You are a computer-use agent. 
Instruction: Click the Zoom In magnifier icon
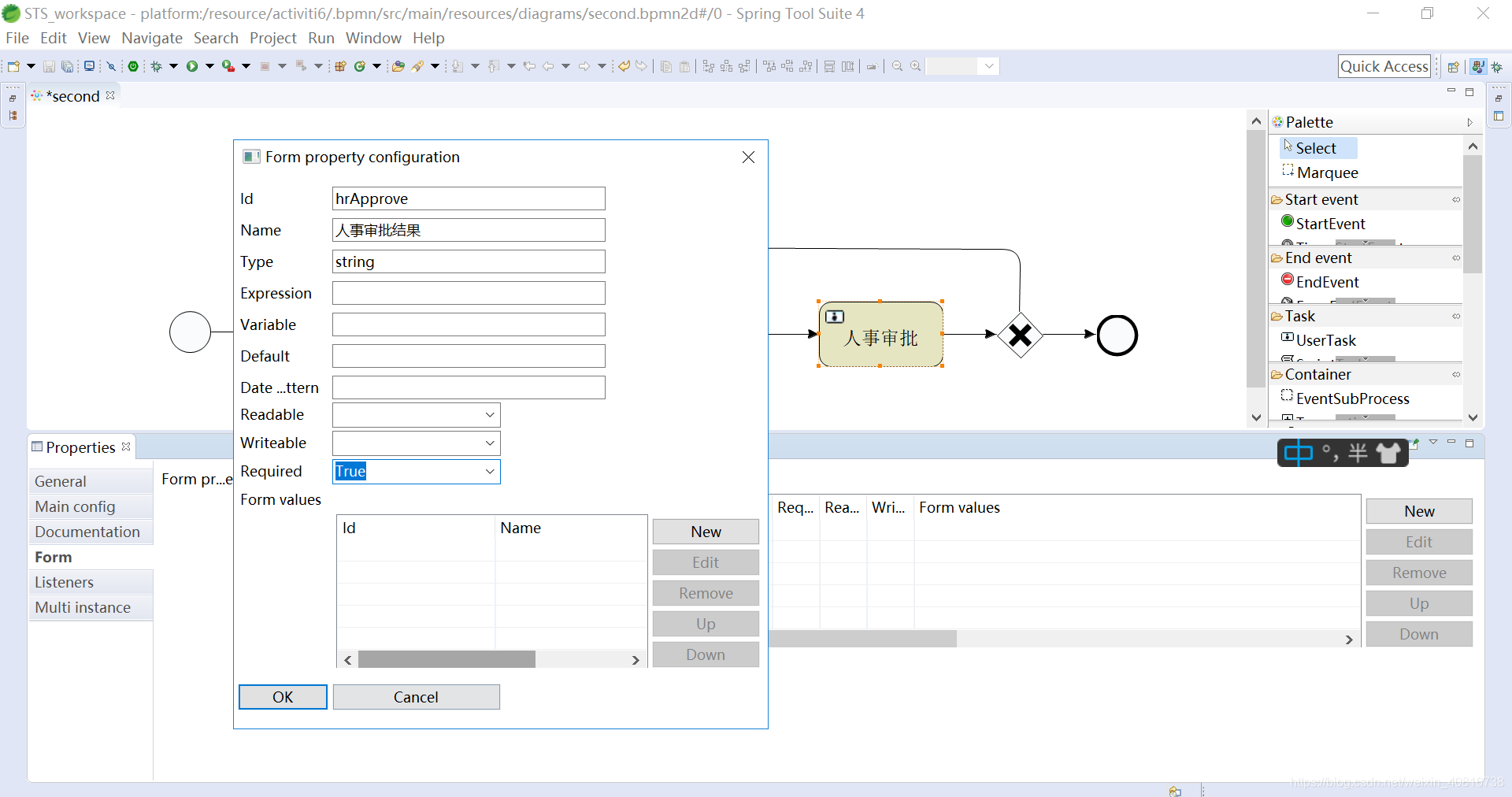(916, 67)
